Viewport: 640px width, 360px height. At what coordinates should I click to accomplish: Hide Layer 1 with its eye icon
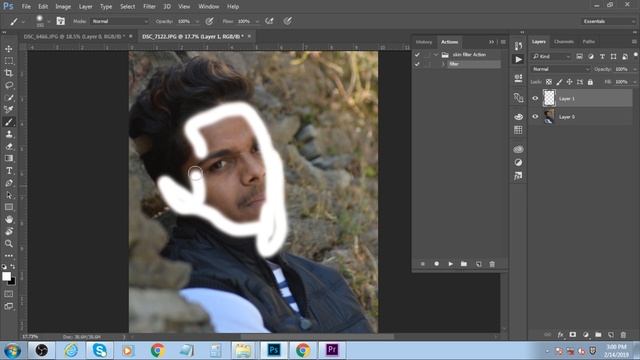click(535, 98)
